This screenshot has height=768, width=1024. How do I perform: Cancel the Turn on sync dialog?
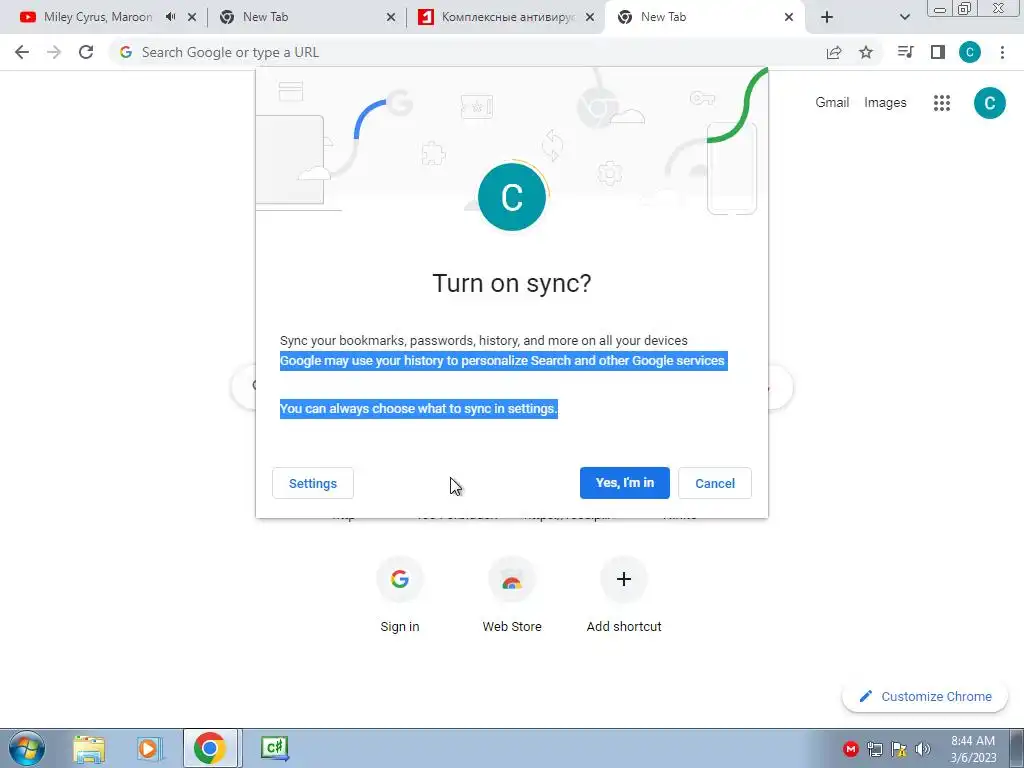click(714, 483)
